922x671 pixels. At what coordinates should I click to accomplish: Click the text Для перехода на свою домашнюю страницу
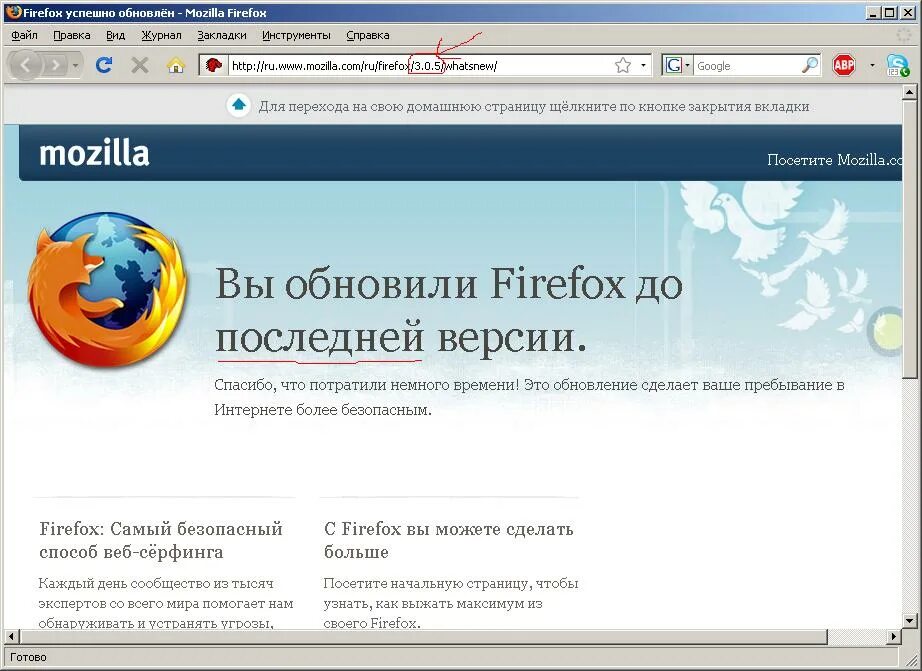coord(534,106)
